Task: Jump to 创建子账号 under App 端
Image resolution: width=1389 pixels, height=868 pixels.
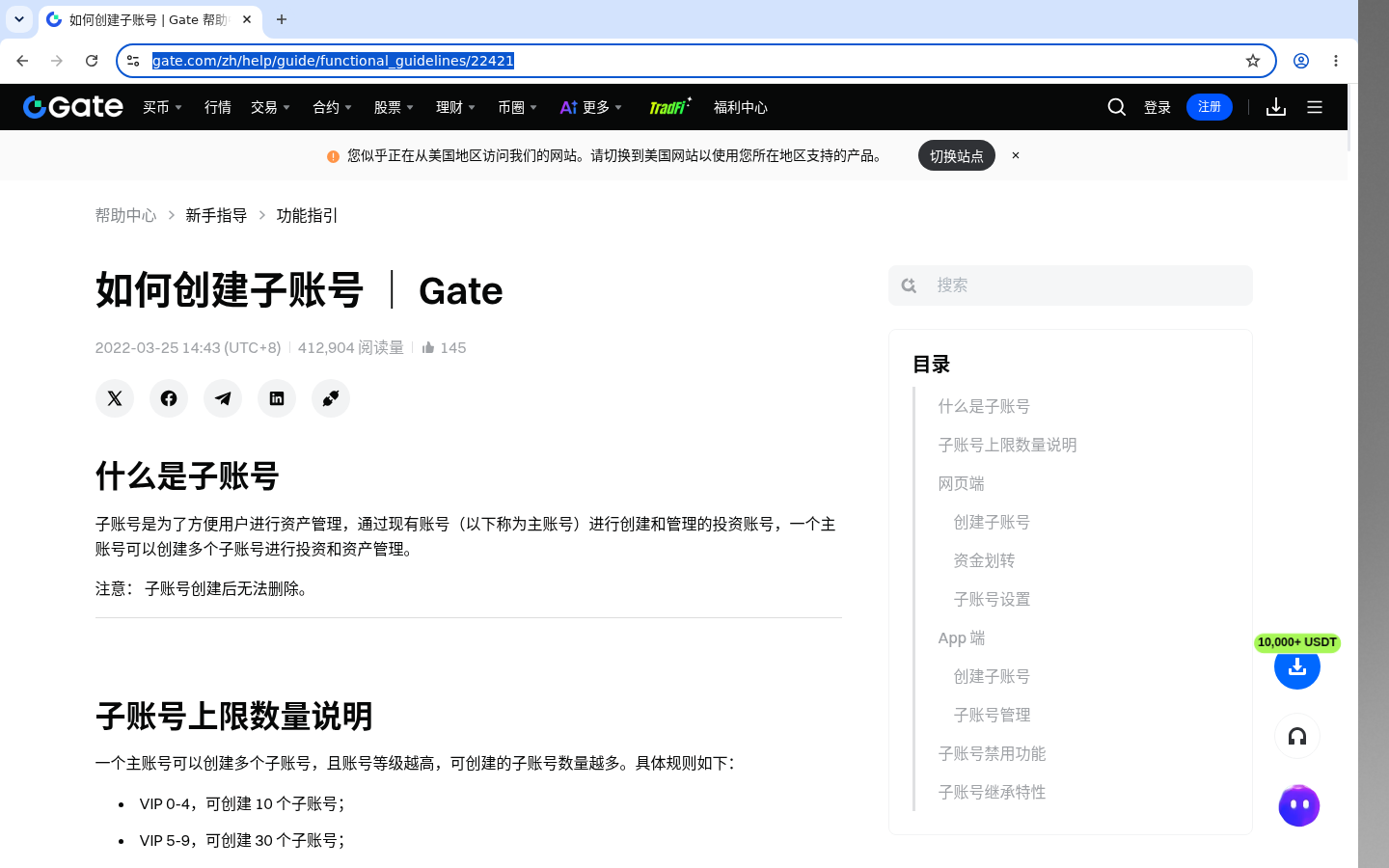Action: tap(992, 676)
